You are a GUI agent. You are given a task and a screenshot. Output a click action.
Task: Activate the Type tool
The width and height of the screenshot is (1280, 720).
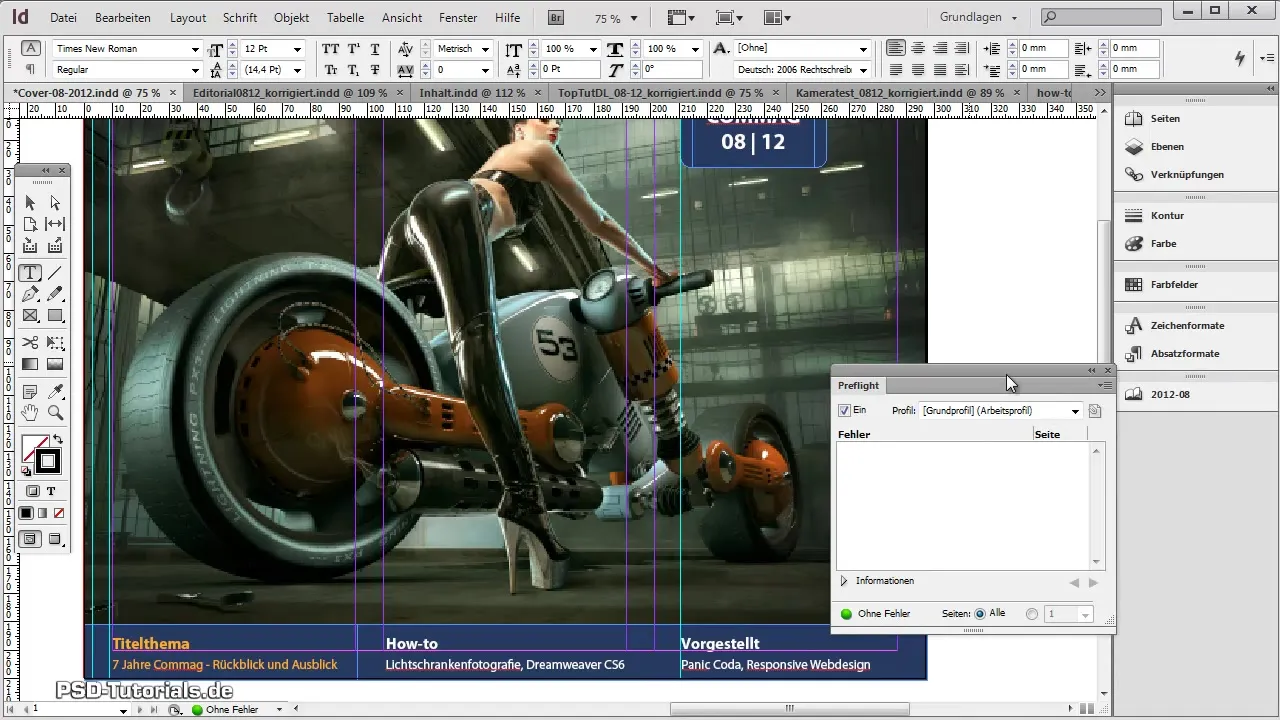click(x=30, y=272)
